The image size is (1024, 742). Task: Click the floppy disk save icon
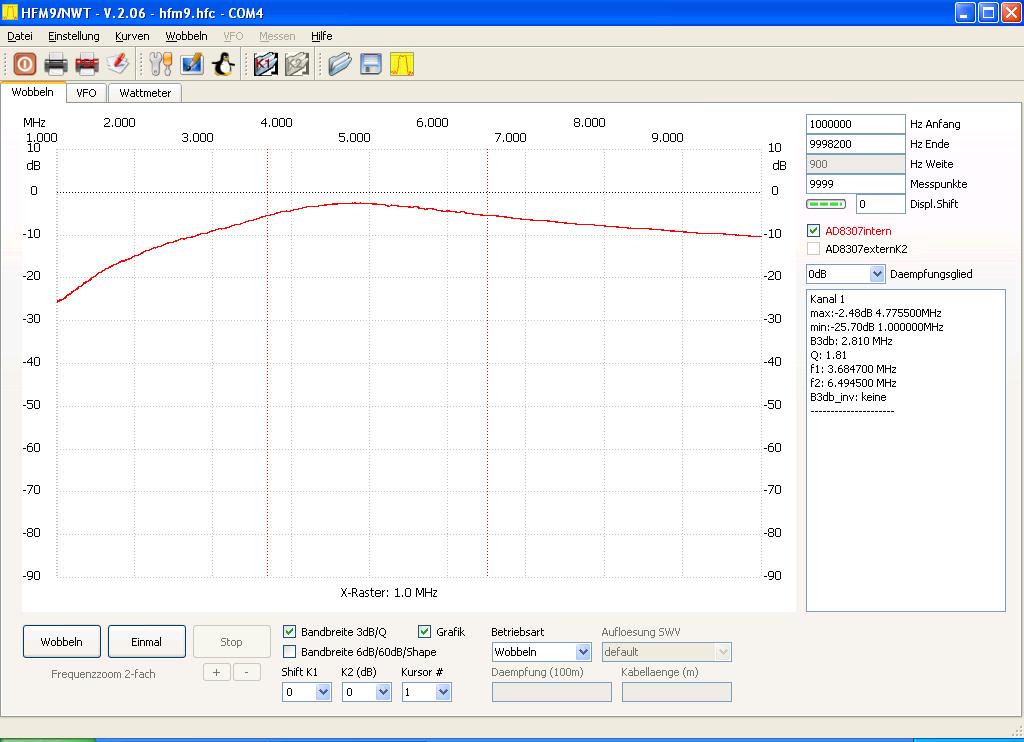(x=371, y=64)
